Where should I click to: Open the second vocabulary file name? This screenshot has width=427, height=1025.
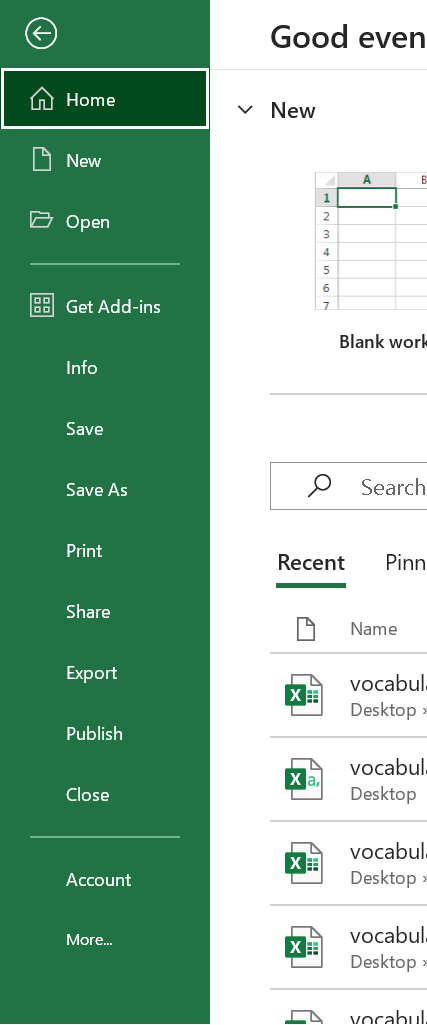388,767
